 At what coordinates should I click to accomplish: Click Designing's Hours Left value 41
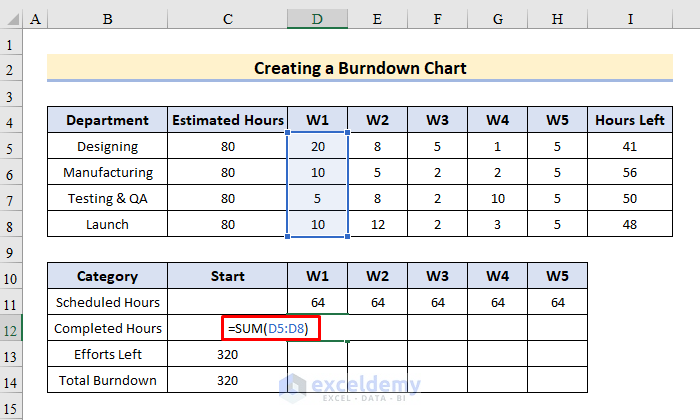(629, 147)
